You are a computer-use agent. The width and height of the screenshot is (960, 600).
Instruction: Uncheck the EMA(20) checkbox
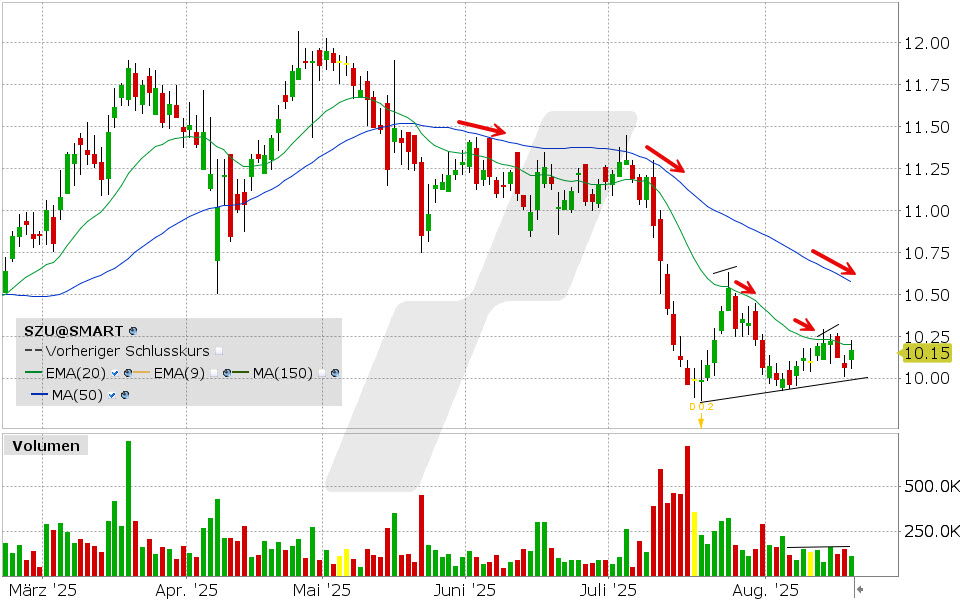115,373
